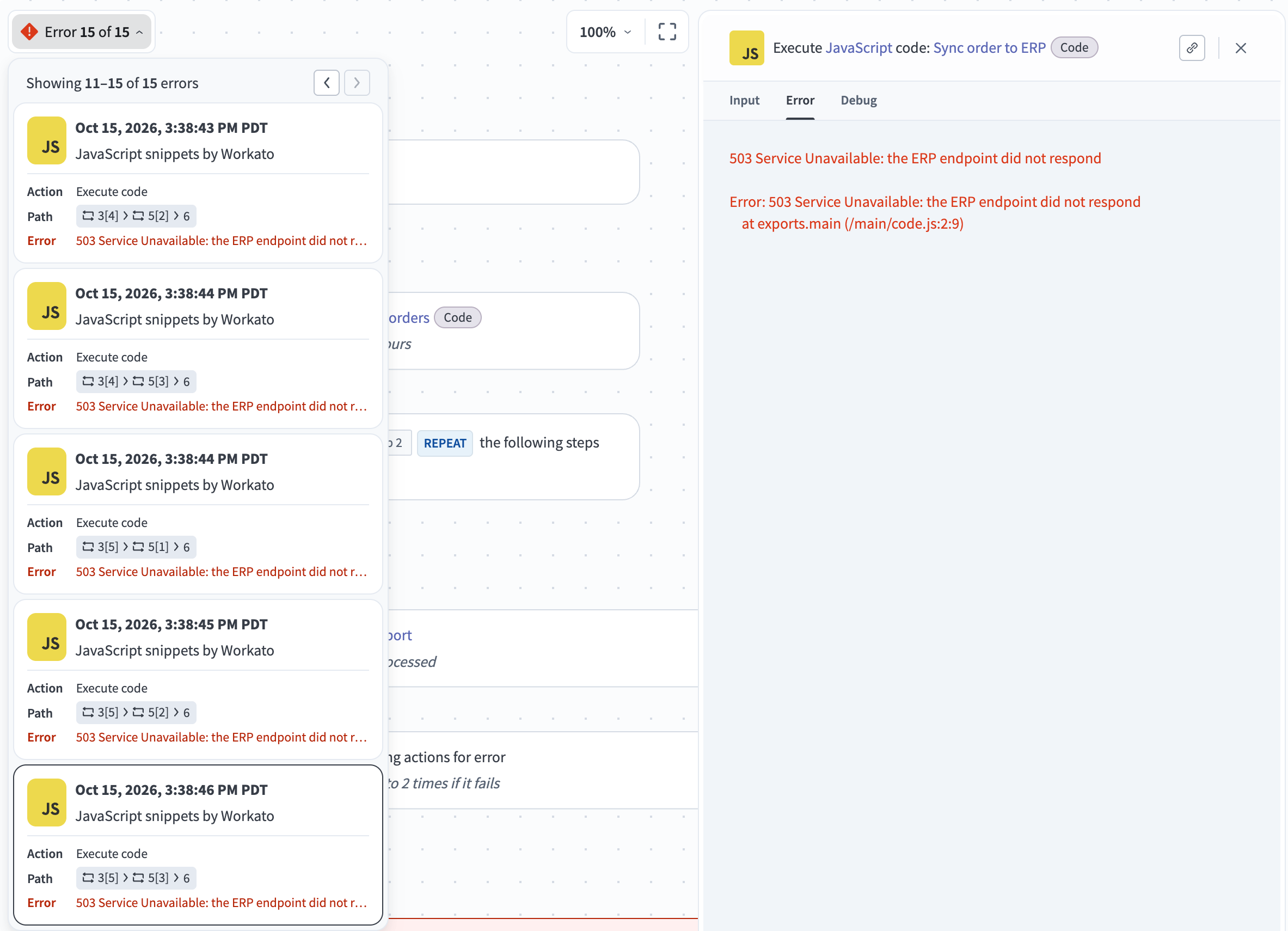Select the Error tab
The height and width of the screenshot is (931, 1288).
coord(800,101)
